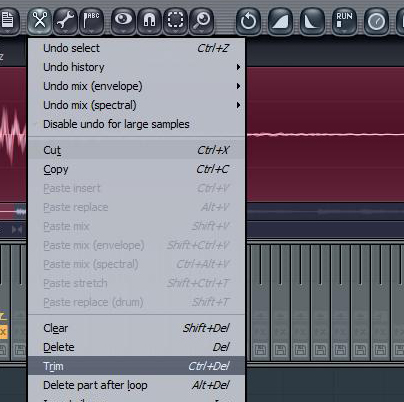Open the magnifier Zoom icon
The image size is (404, 402).
tap(202, 21)
